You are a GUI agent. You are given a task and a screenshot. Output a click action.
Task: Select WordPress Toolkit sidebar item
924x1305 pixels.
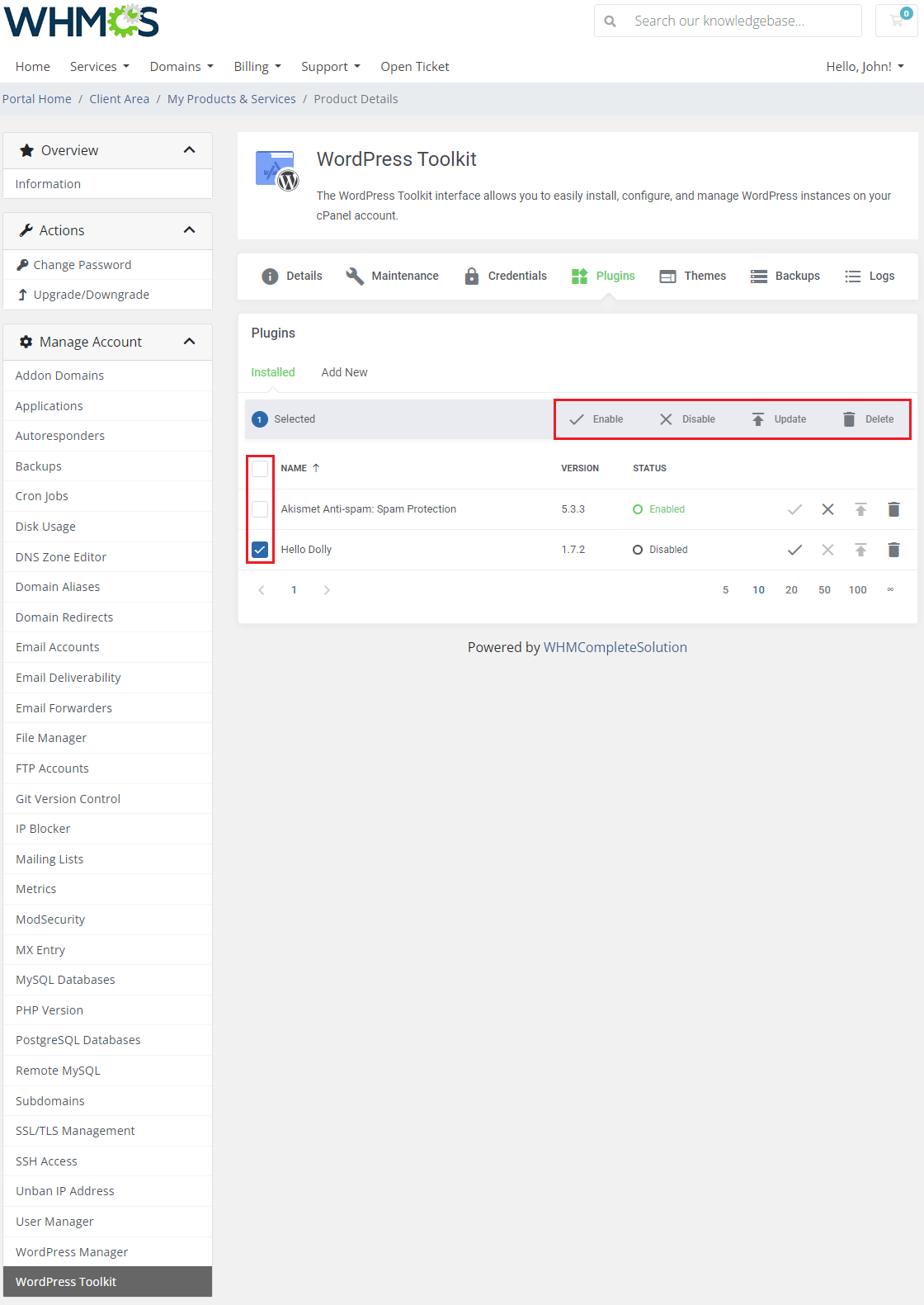coord(108,1282)
